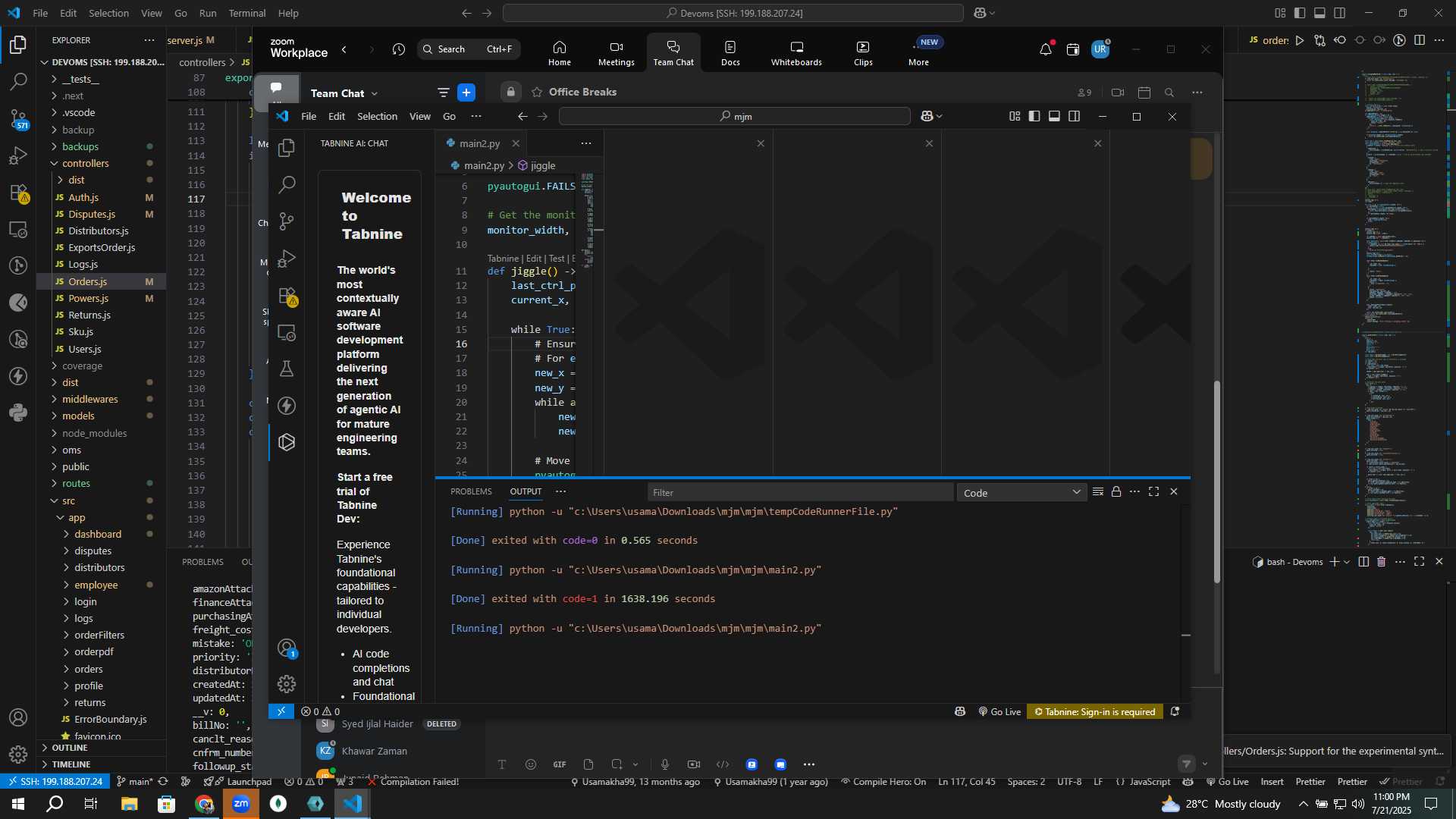Maximize the Output panel in mjm window
The height and width of the screenshot is (819, 1456).
[x=1153, y=491]
